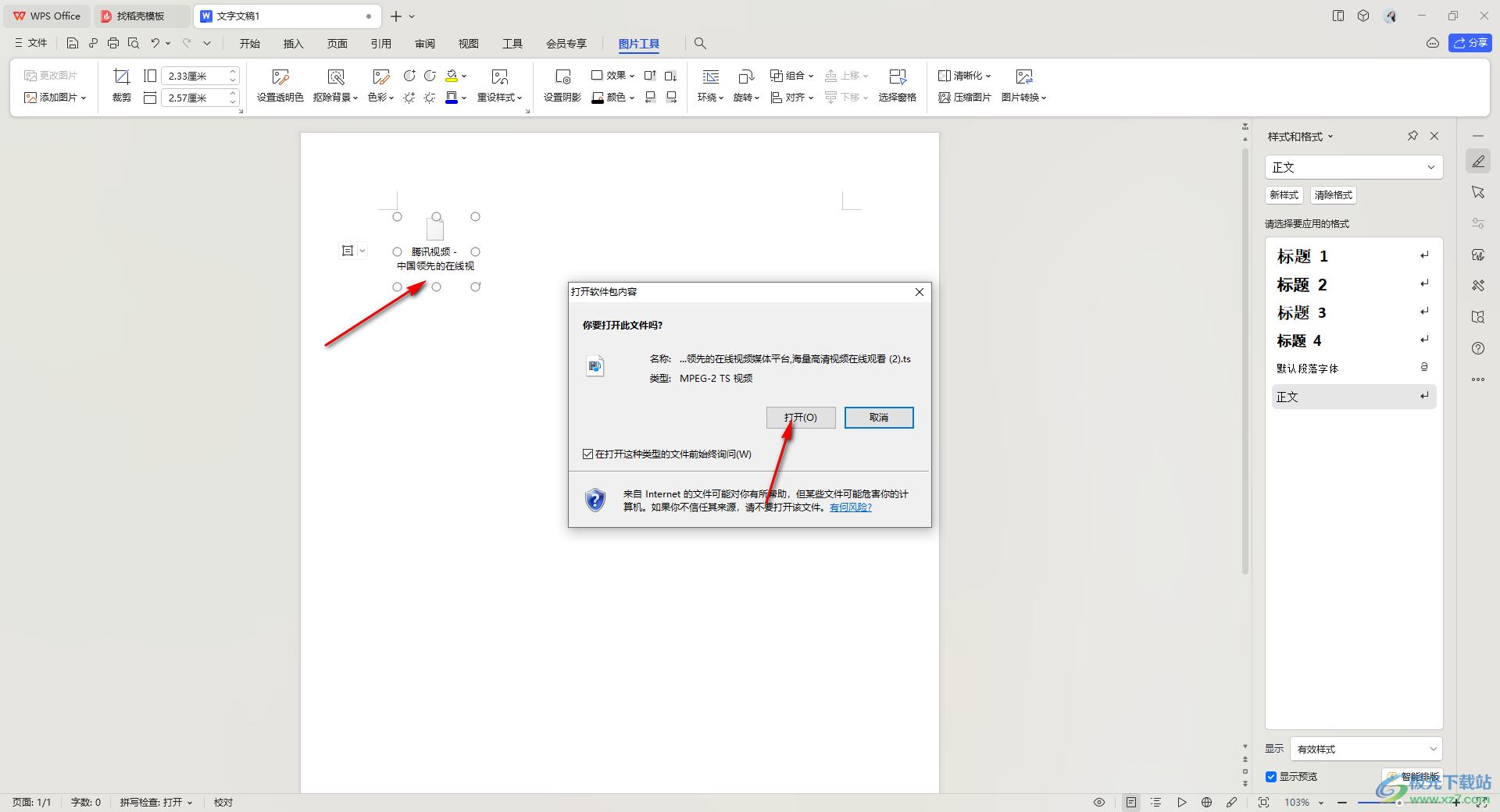Image resolution: width=1500 pixels, height=812 pixels.
Task: Click the blue 分享 (Share) button
Action: (x=1470, y=43)
